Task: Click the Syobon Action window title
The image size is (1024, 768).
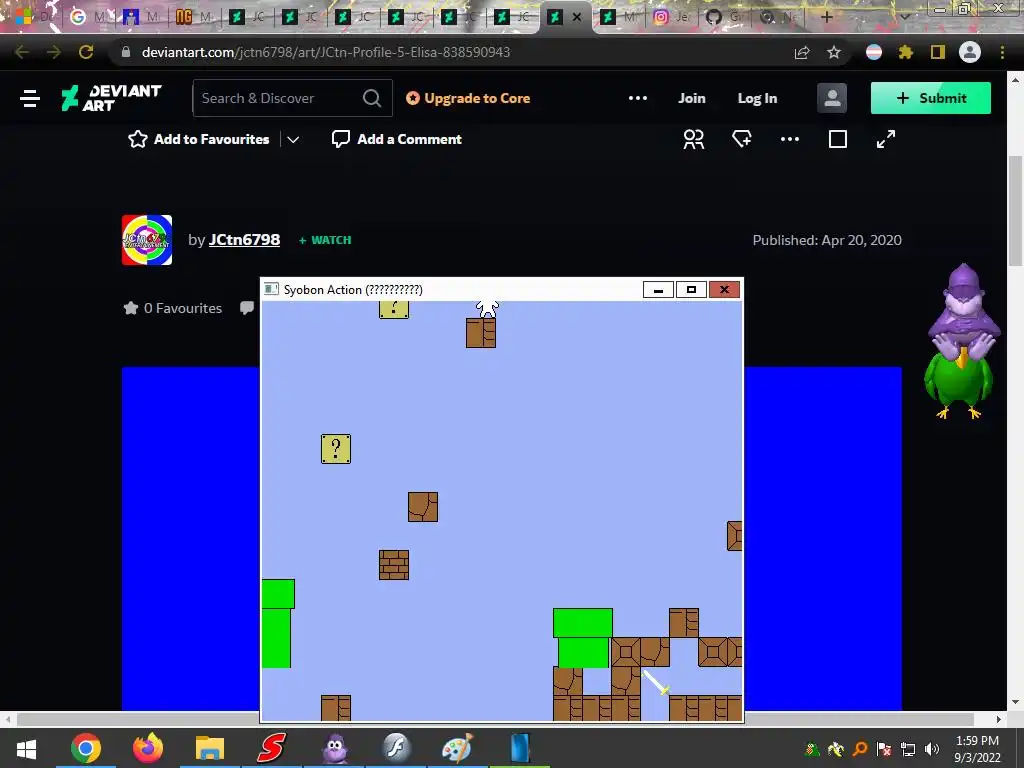Action: 353,289
